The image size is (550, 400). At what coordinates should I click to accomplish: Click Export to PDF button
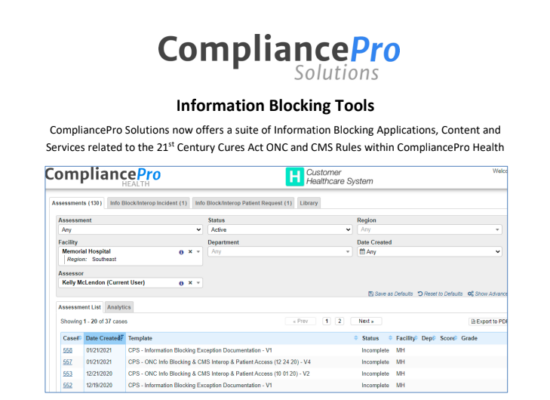click(488, 321)
